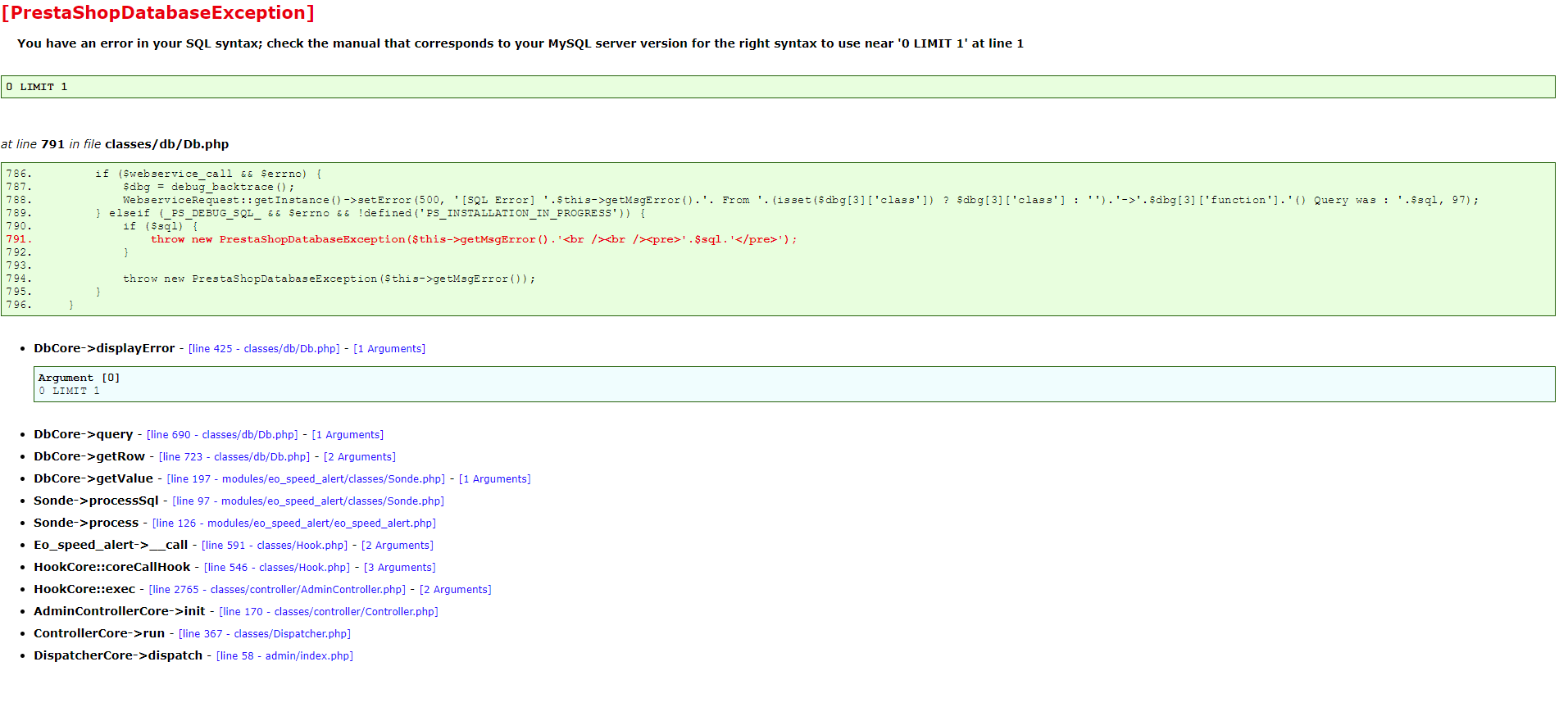The image size is (1568, 707).
Task: Click the DispatcherCore->dispatch method name
Action: (118, 655)
